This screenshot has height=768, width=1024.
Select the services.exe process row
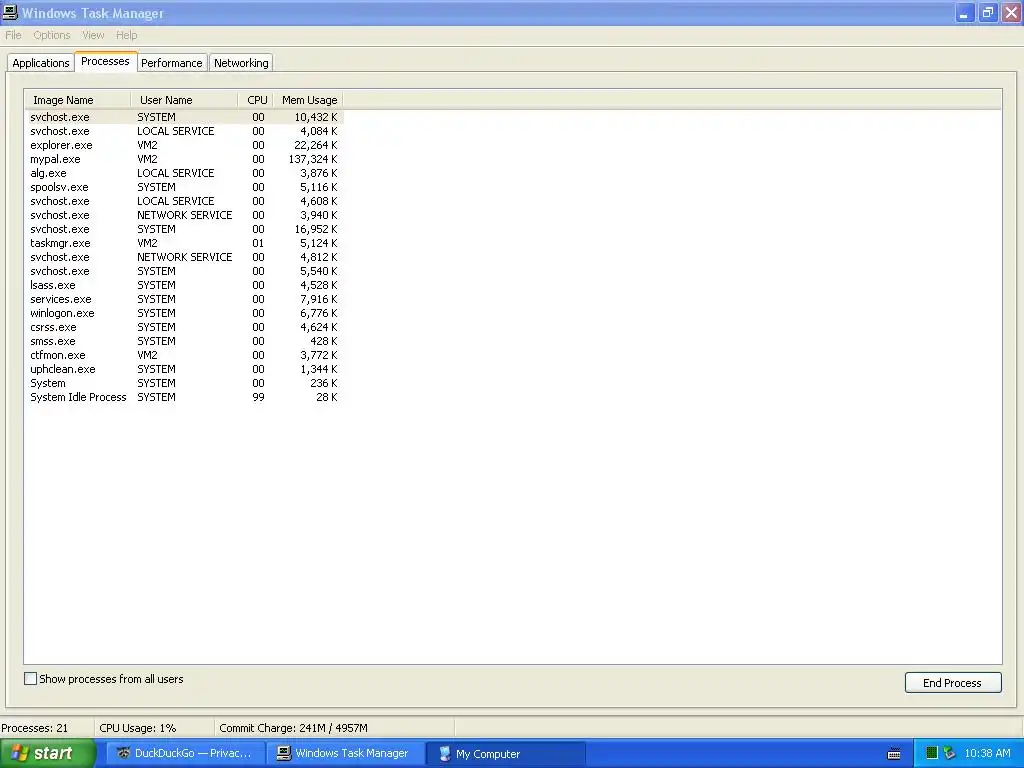tap(184, 299)
